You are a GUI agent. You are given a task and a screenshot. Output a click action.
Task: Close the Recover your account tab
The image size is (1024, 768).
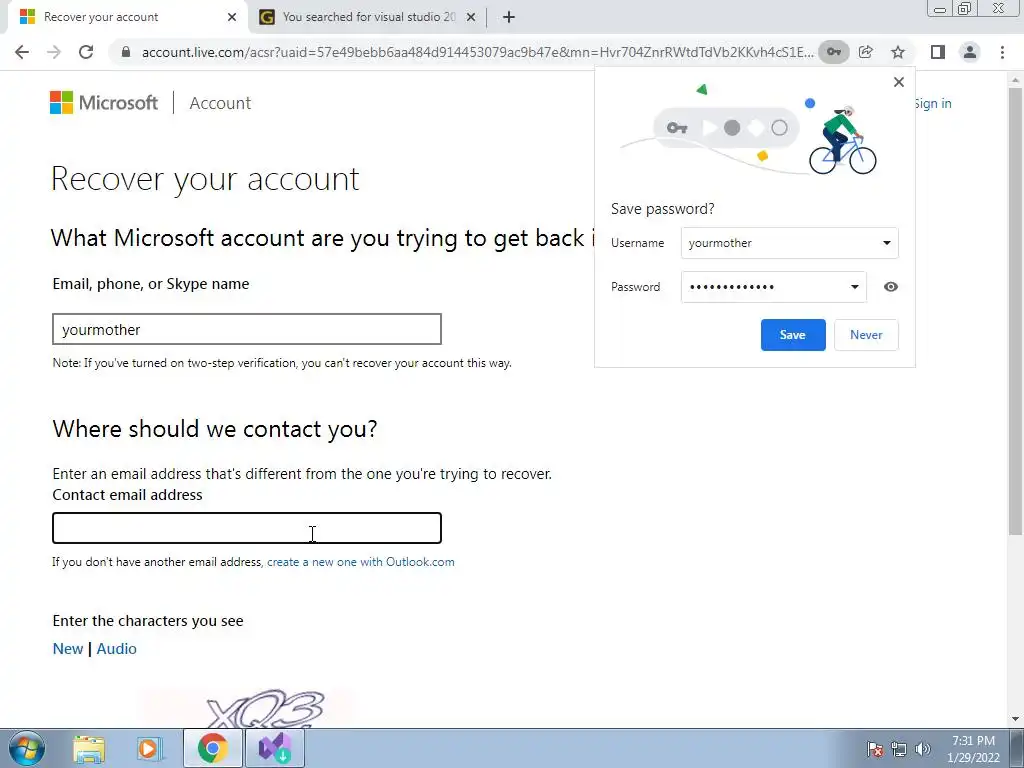(232, 17)
